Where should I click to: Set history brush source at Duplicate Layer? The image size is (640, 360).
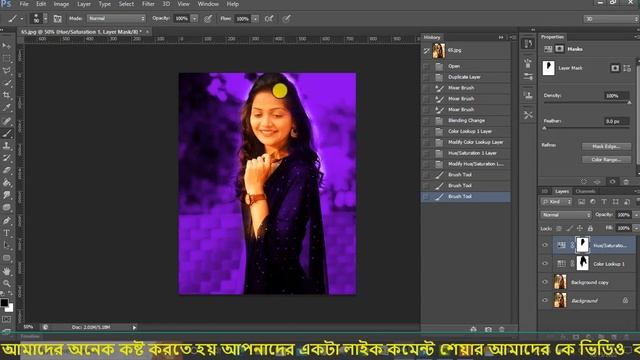tap(427, 77)
